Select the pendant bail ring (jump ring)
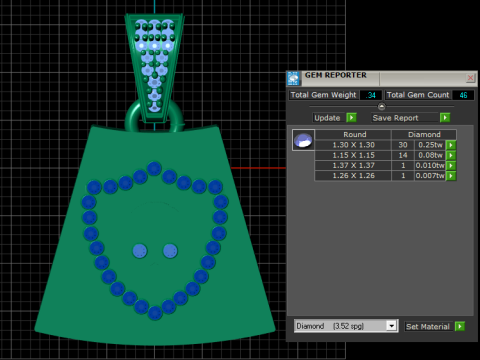 (133, 117)
